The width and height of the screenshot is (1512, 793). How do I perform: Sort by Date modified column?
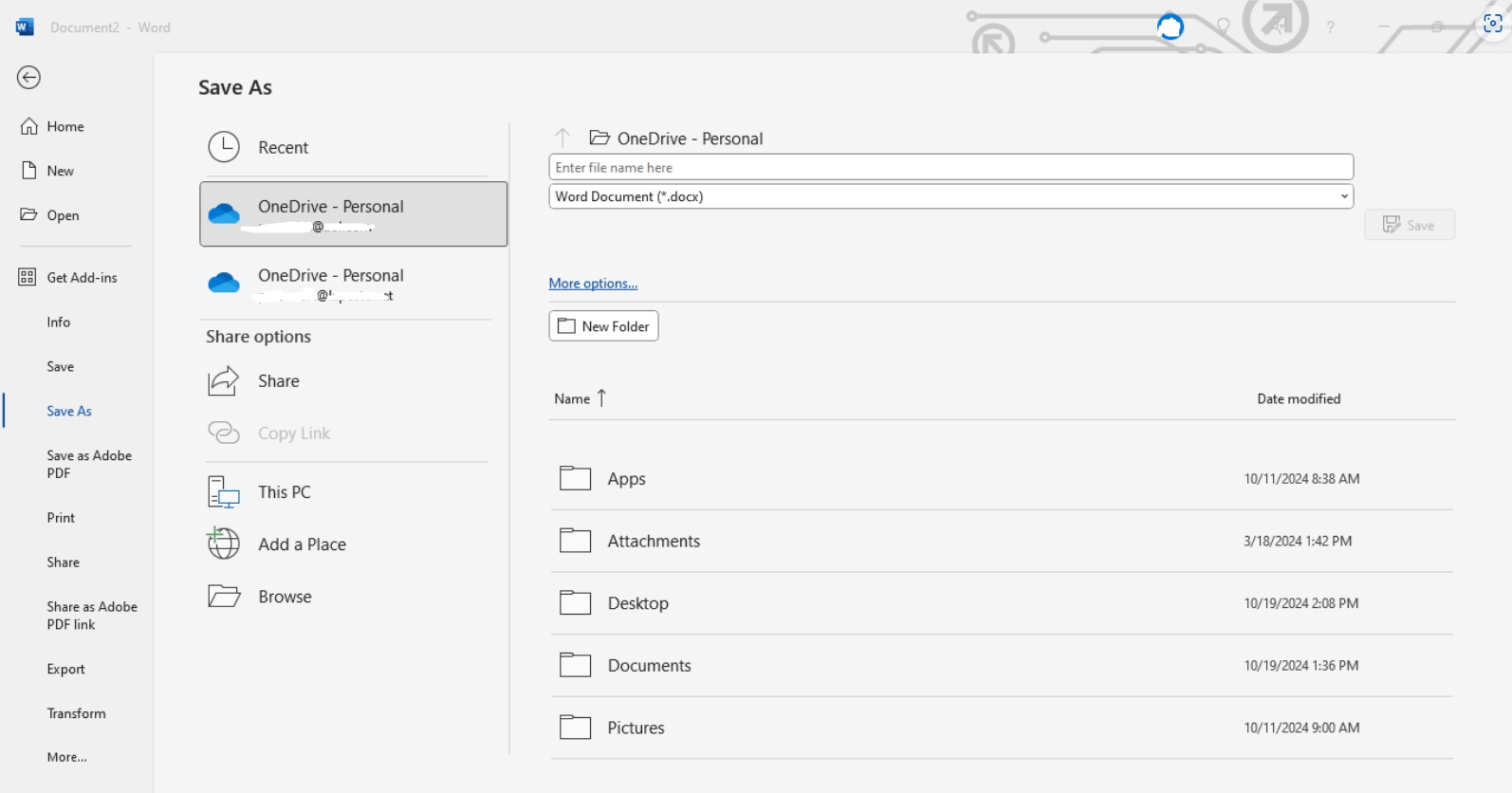click(x=1298, y=399)
